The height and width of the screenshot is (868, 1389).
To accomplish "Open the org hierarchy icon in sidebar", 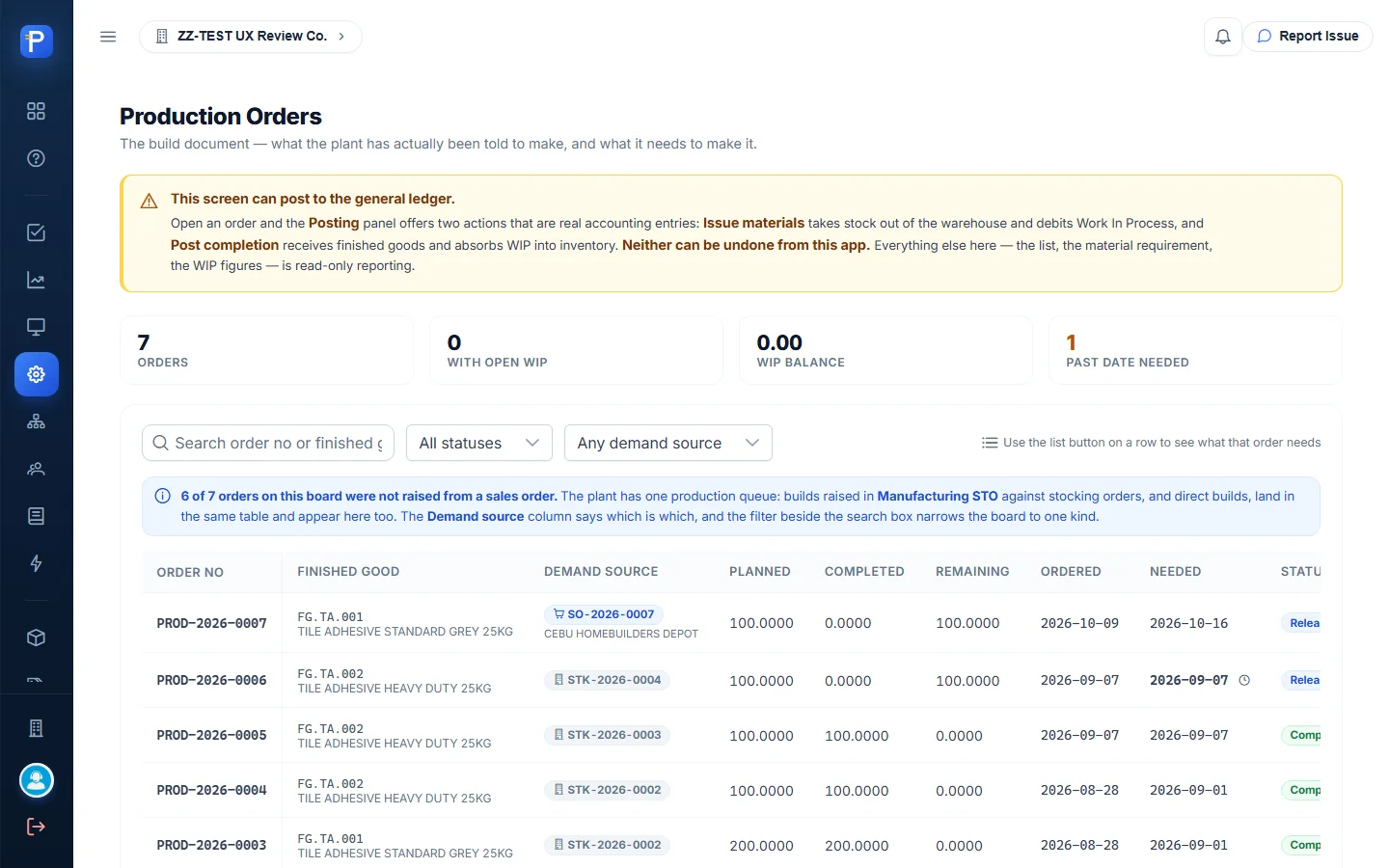I will [x=37, y=421].
